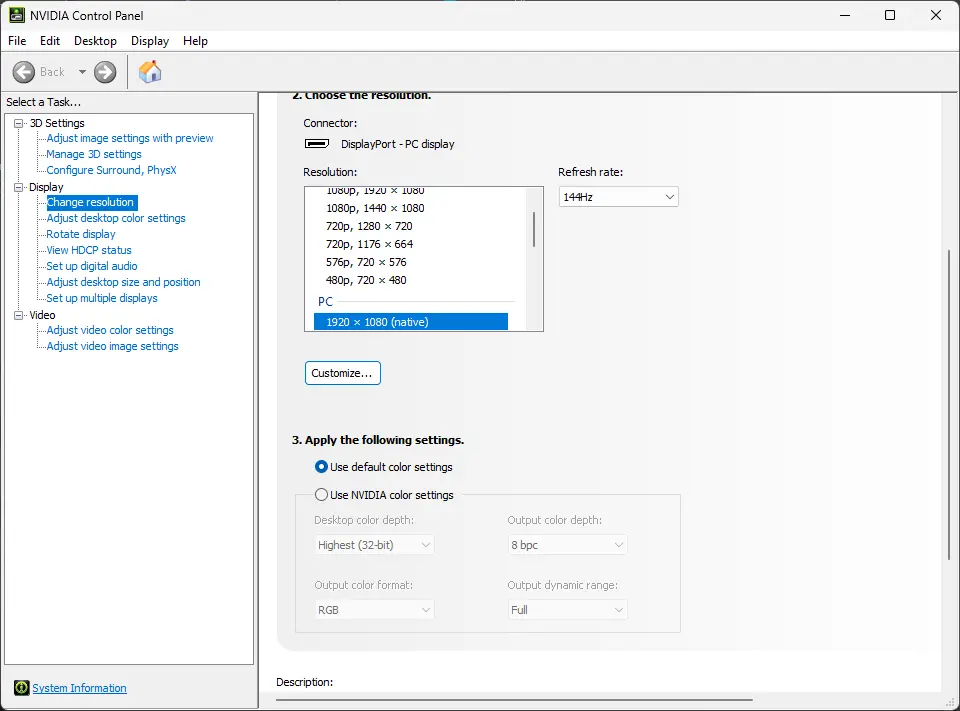The height and width of the screenshot is (711, 960).
Task: Open the Display menu
Action: pos(150,41)
